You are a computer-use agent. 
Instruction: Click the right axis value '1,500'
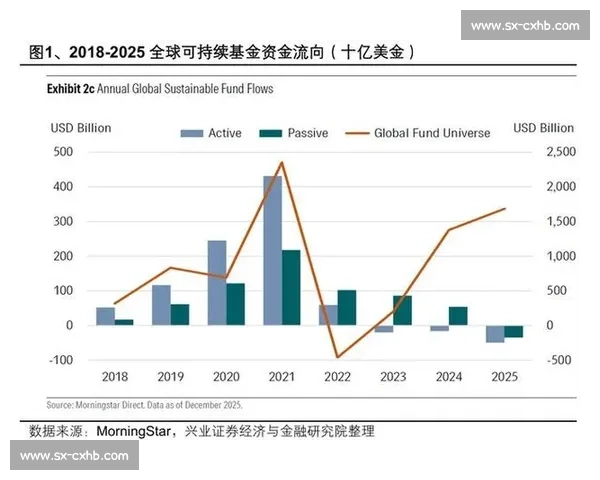pyautogui.click(x=561, y=222)
